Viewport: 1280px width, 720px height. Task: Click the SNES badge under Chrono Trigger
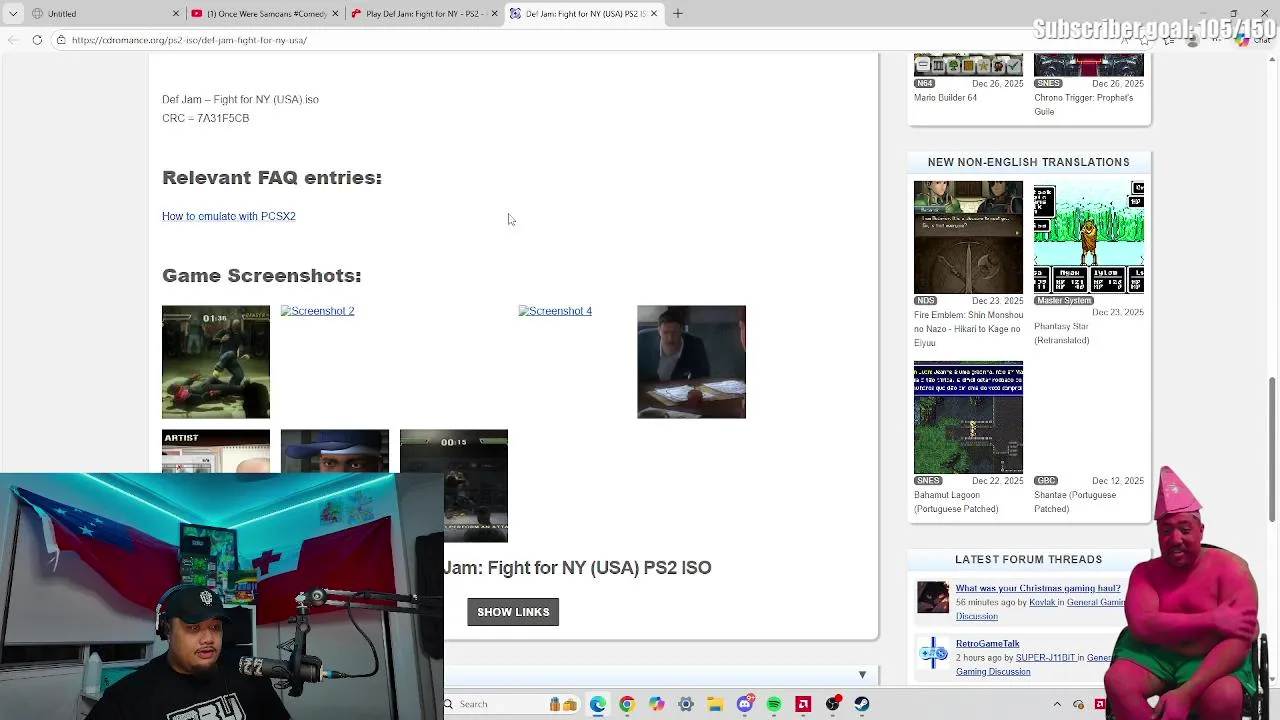coord(1048,83)
